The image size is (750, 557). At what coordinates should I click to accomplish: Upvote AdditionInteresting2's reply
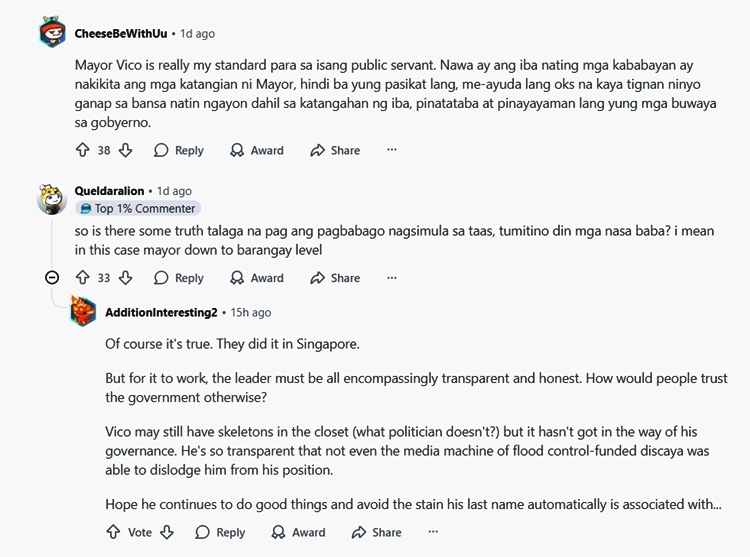tap(113, 533)
